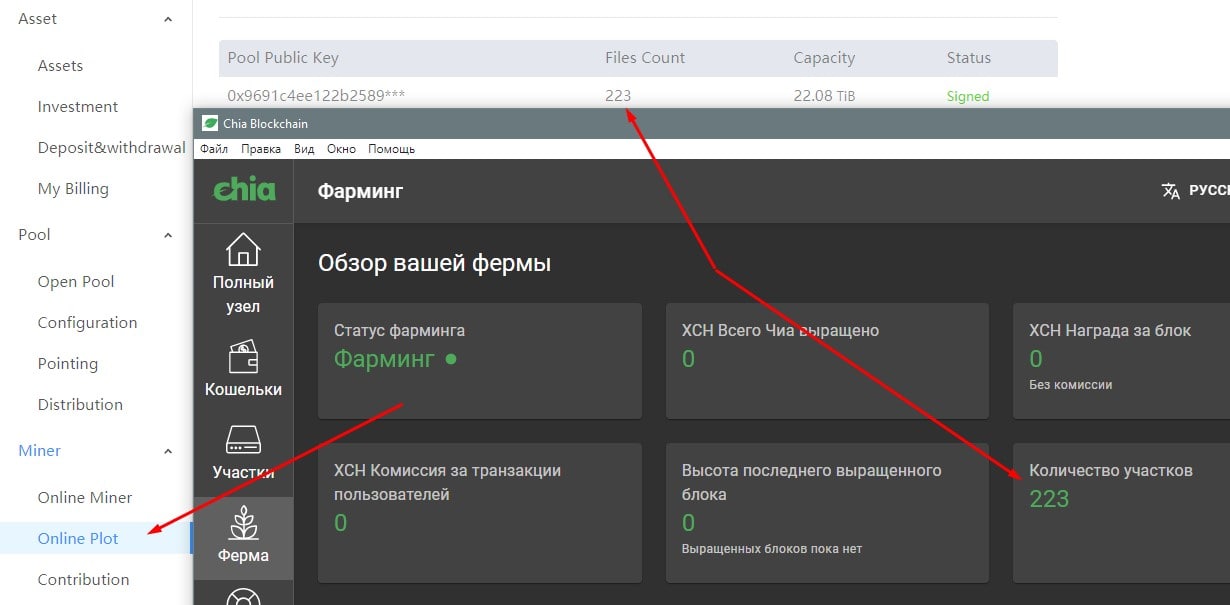Click the 22.08 TiB capacity value

coord(824,96)
